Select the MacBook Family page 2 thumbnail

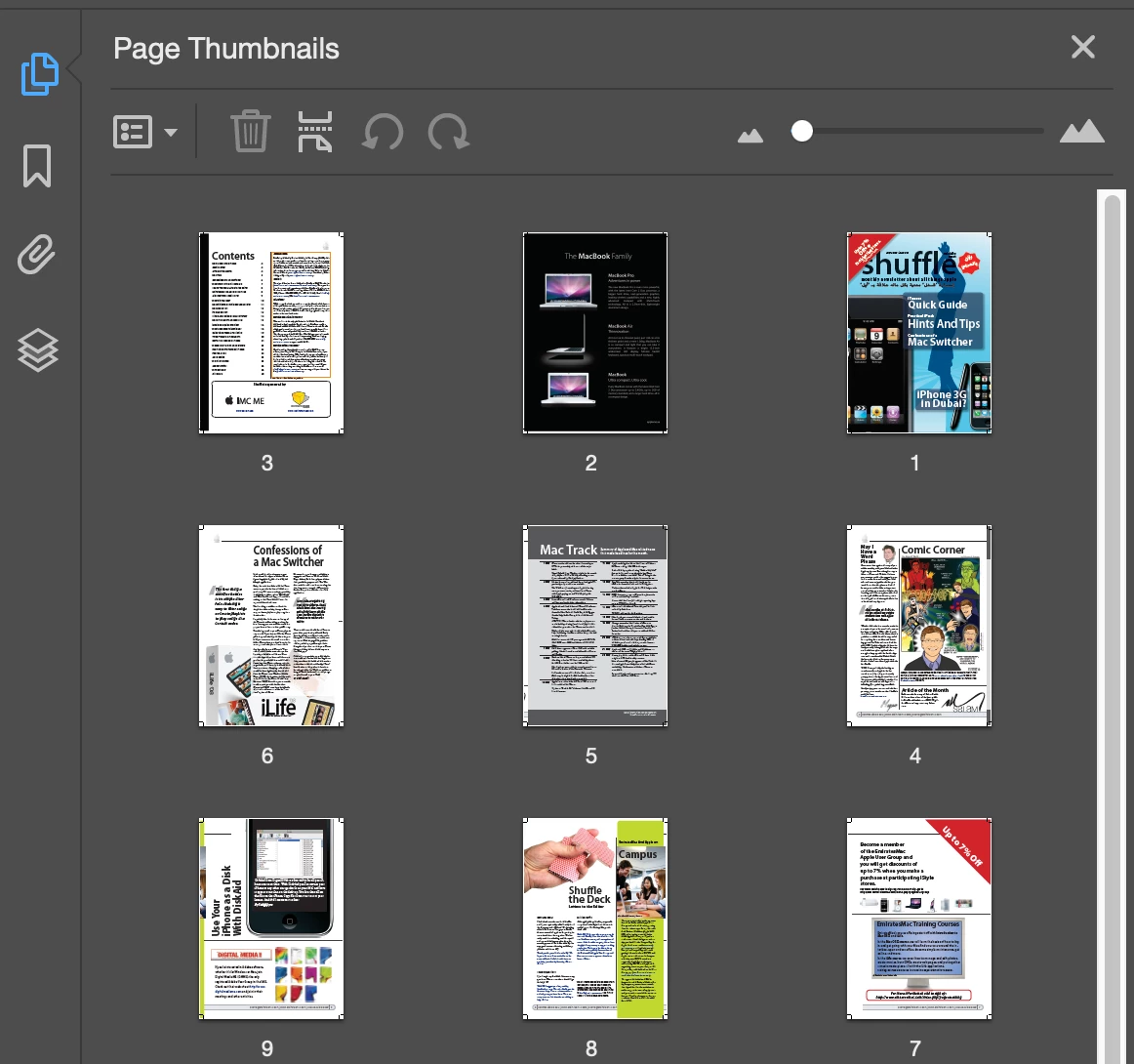coord(595,333)
